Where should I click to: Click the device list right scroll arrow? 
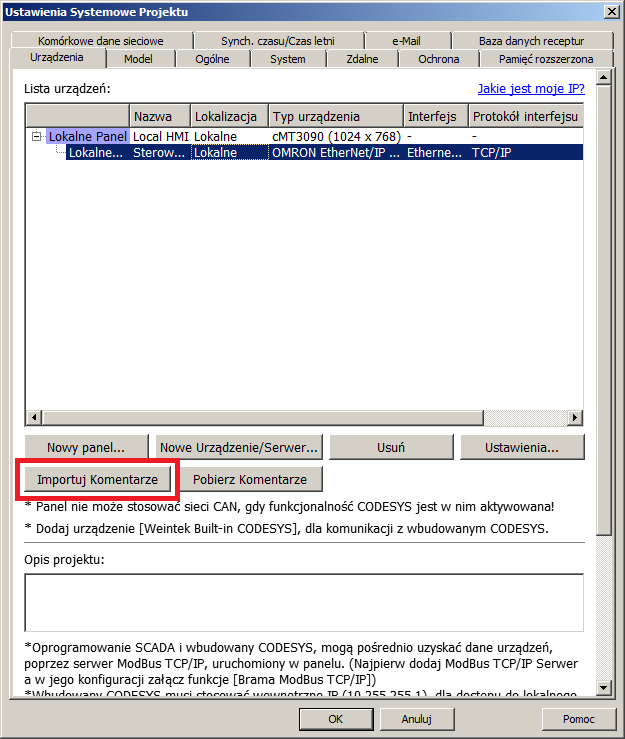coord(577,416)
